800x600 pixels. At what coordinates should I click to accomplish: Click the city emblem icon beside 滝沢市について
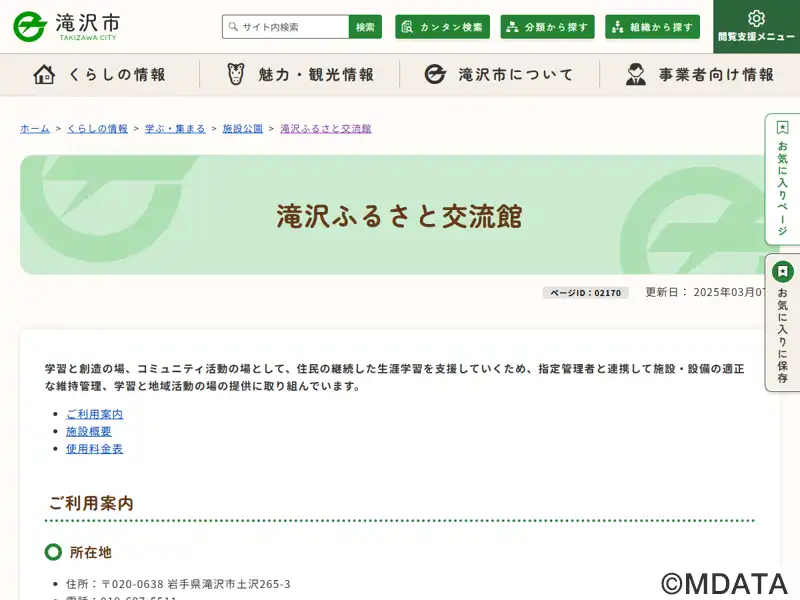[x=435, y=74]
